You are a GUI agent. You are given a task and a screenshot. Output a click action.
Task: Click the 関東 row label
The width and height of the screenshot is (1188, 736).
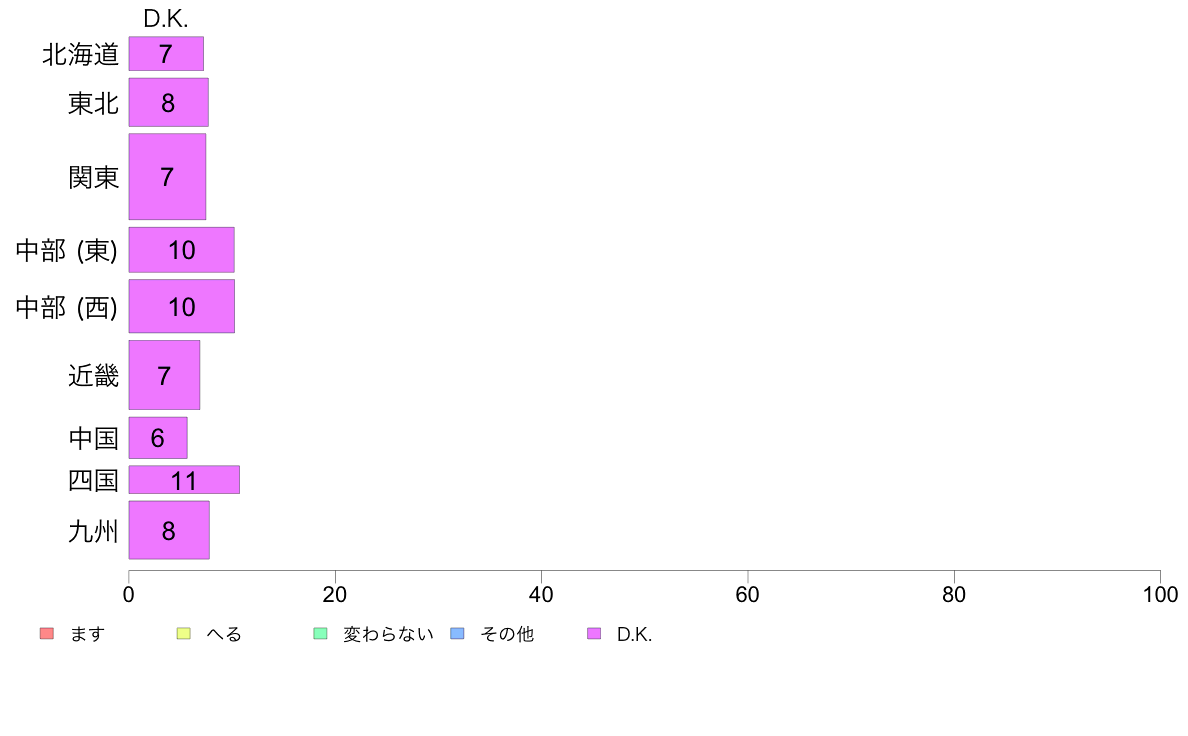(93, 177)
